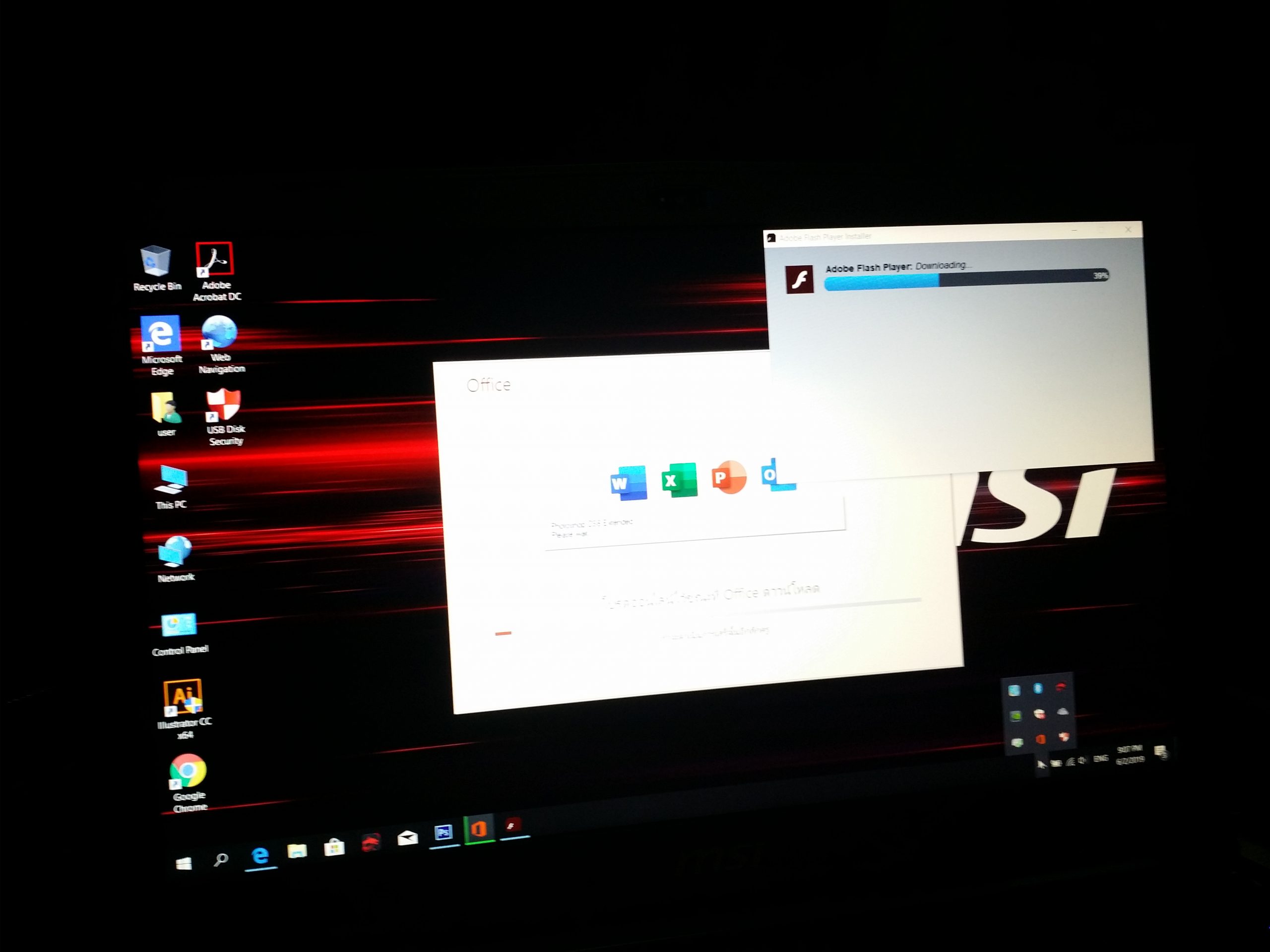Open MSI Dragon Center taskbar icon
This screenshot has width=1270, height=952.
point(371,842)
